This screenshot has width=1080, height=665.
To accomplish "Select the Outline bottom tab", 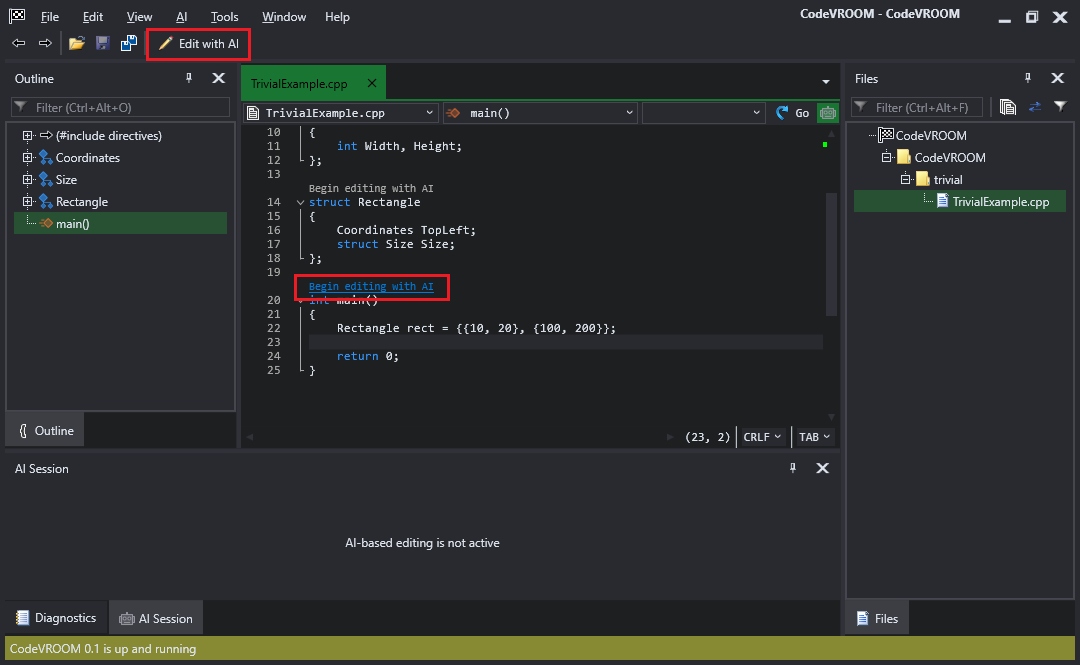I will 45,431.
